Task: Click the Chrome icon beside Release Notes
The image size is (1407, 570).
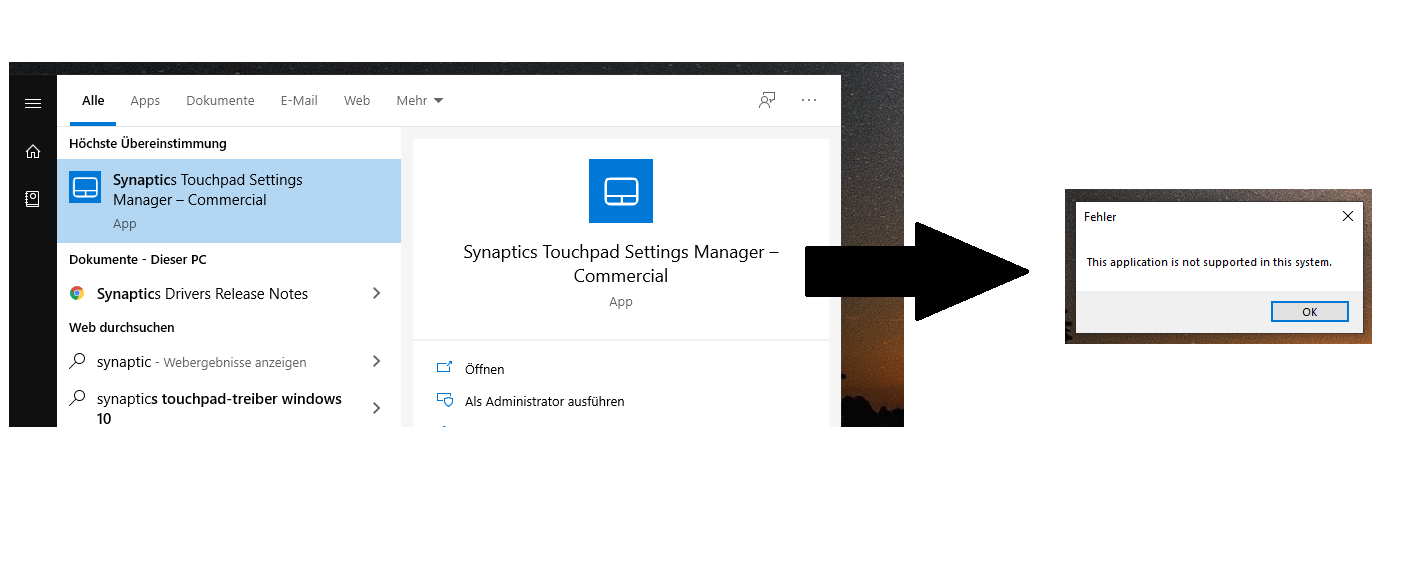Action: tap(77, 293)
